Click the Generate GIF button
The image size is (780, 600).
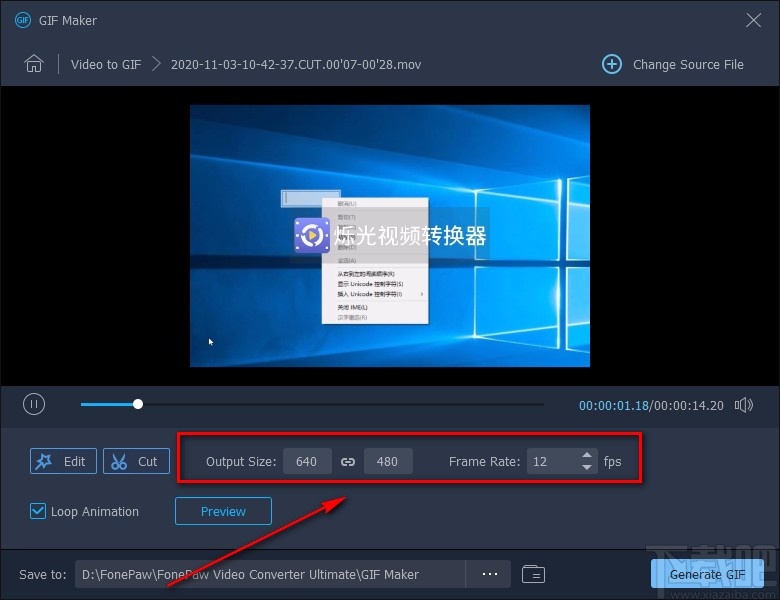coord(707,574)
